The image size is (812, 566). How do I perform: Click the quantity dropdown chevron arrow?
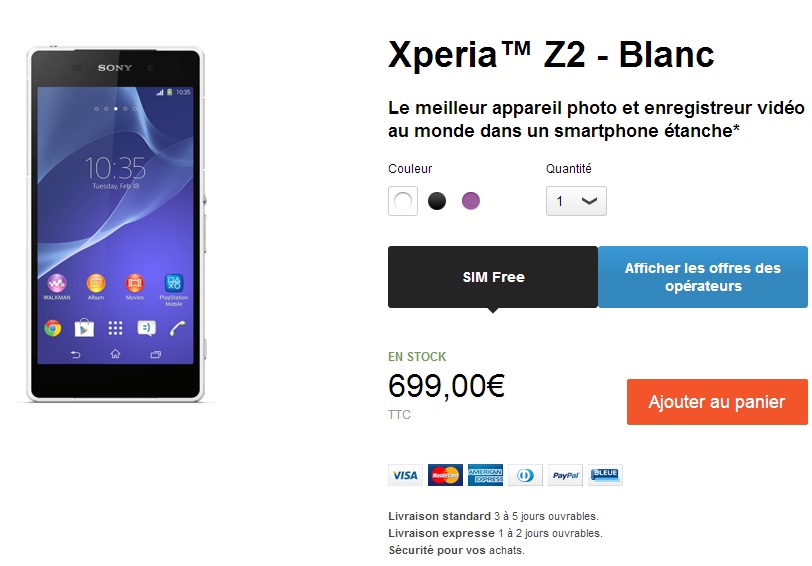coord(589,201)
